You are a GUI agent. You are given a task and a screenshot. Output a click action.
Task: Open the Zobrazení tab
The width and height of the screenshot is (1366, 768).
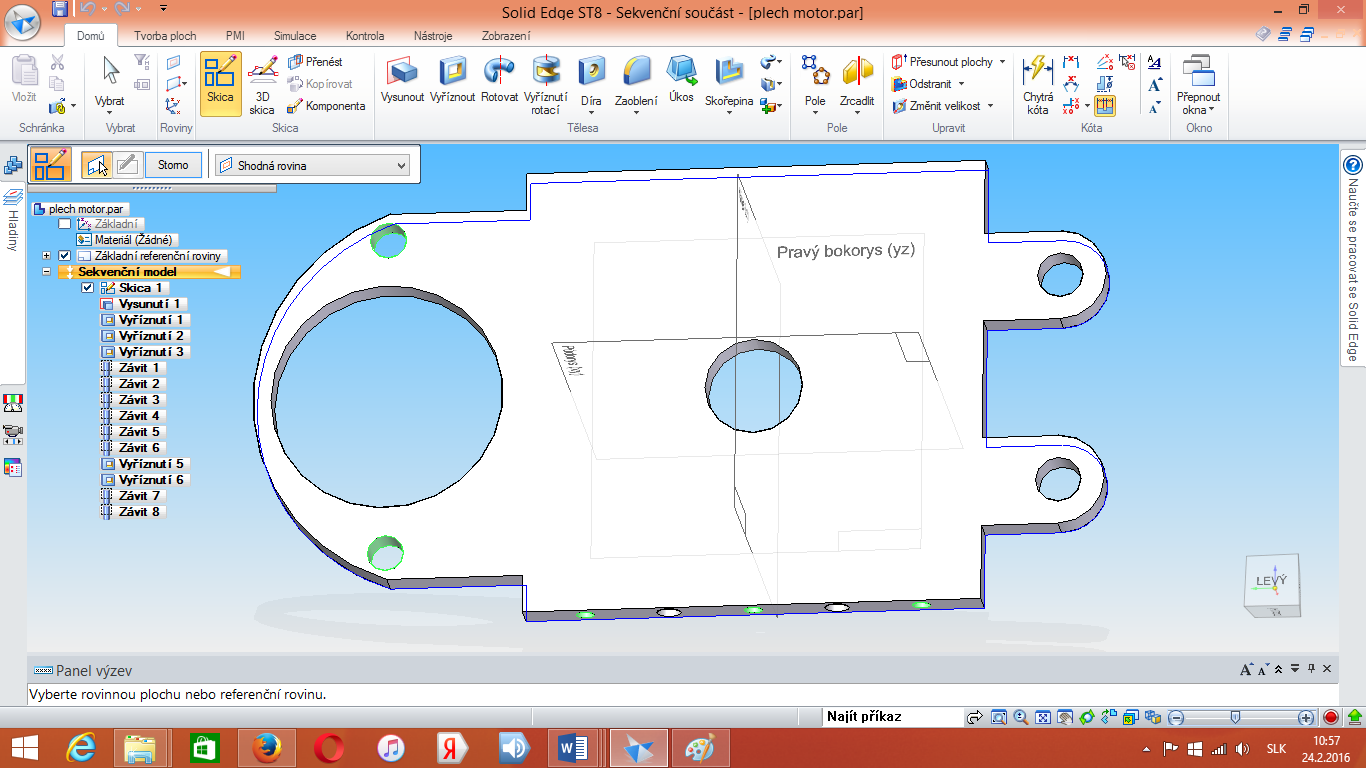(506, 36)
